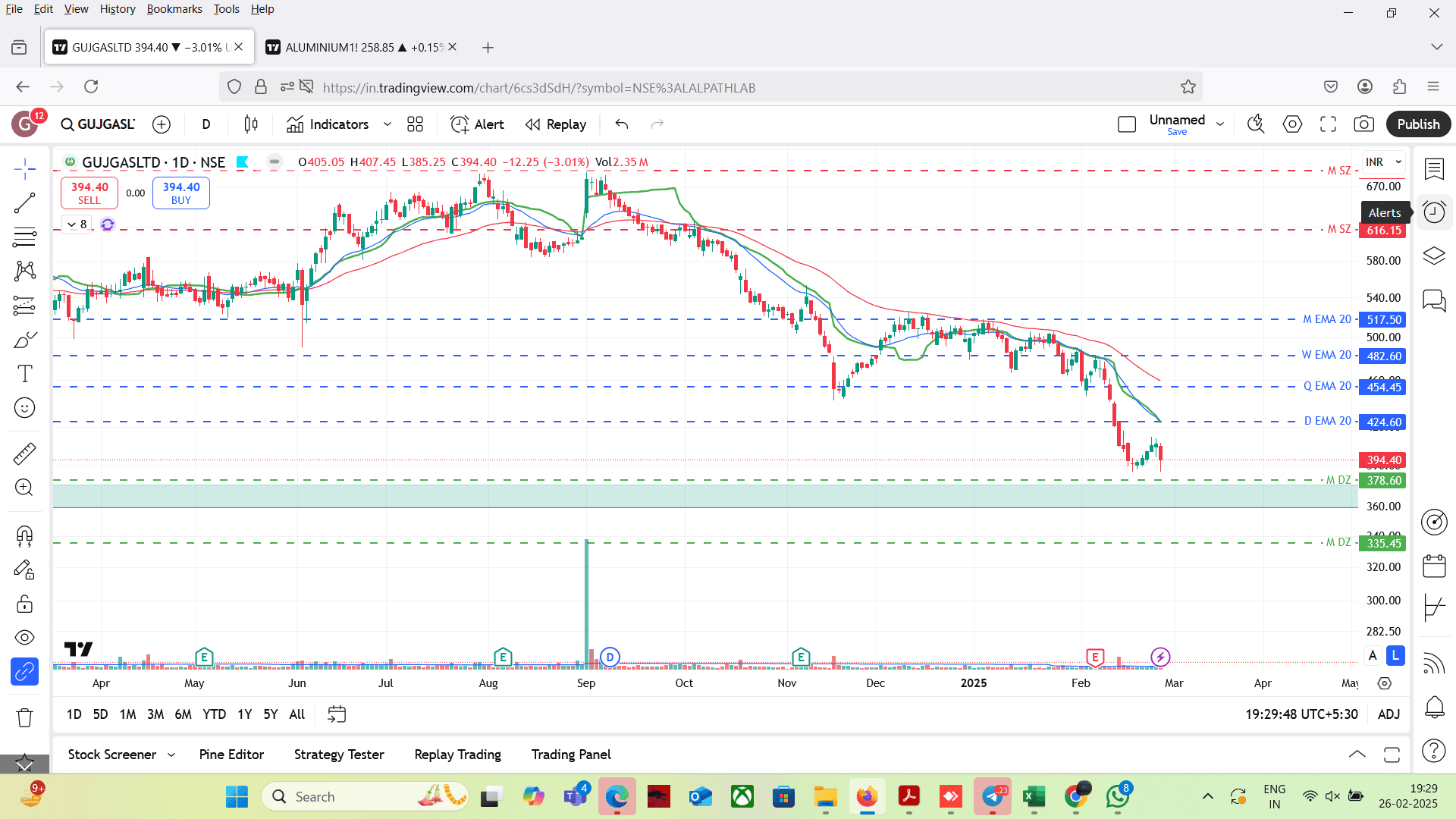Select the text annotation tool
This screenshot has width=1456, height=819.
tap(24, 374)
